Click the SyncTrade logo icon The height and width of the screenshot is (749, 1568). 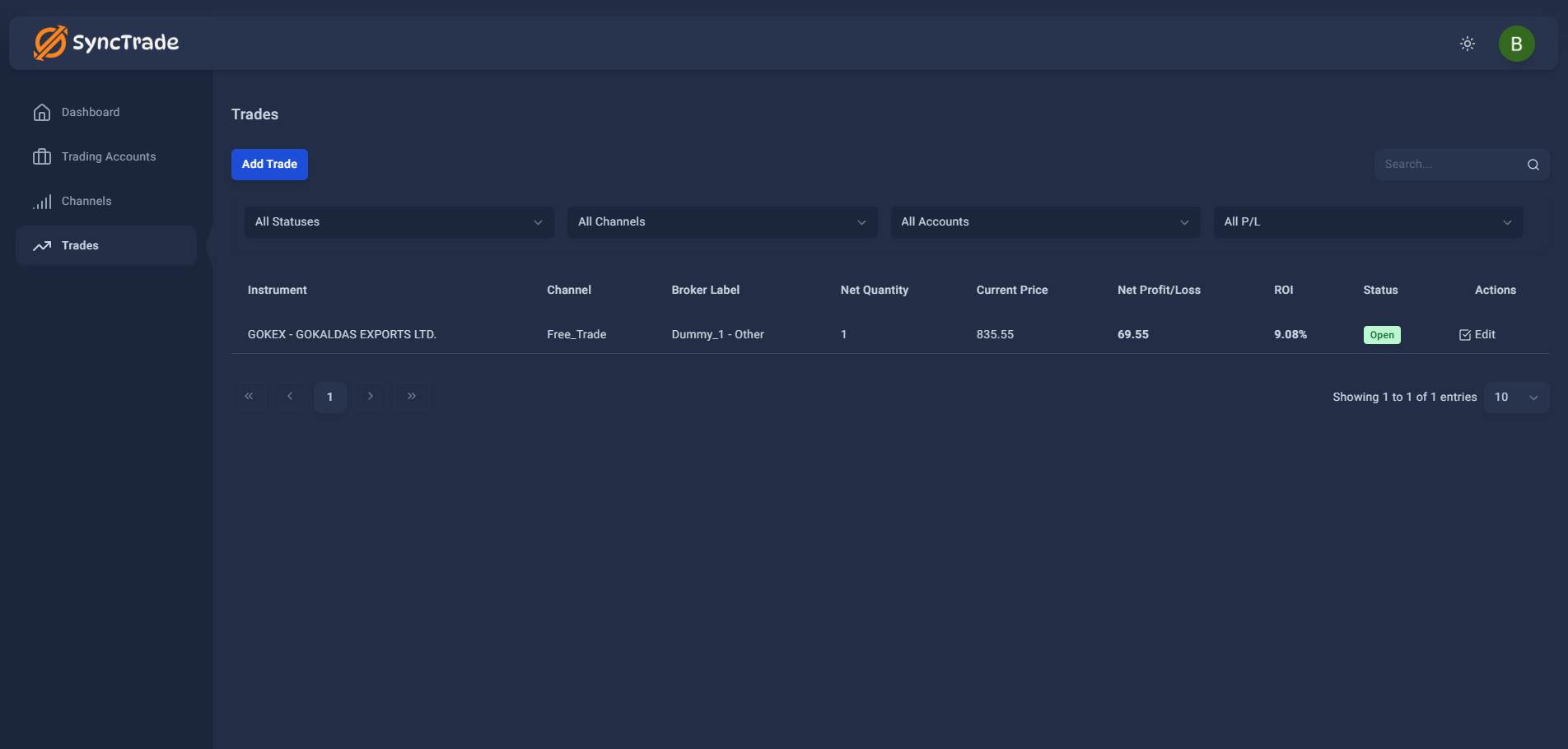tap(50, 43)
